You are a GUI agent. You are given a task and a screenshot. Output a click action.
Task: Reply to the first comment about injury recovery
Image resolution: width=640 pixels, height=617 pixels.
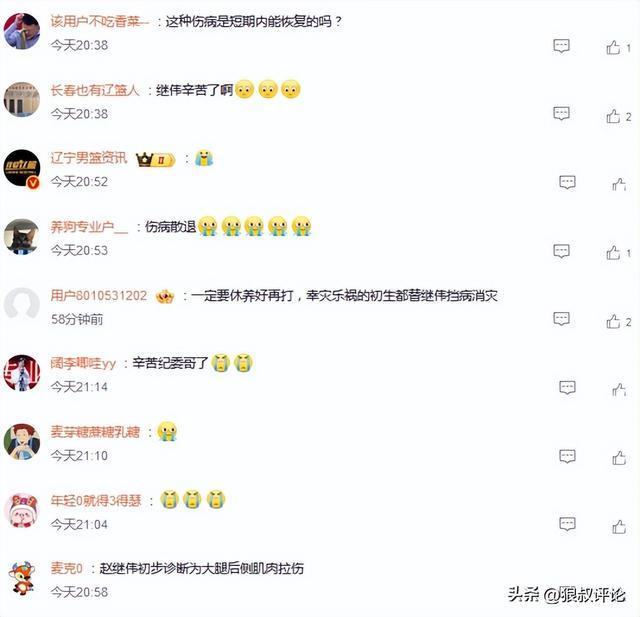point(561,46)
